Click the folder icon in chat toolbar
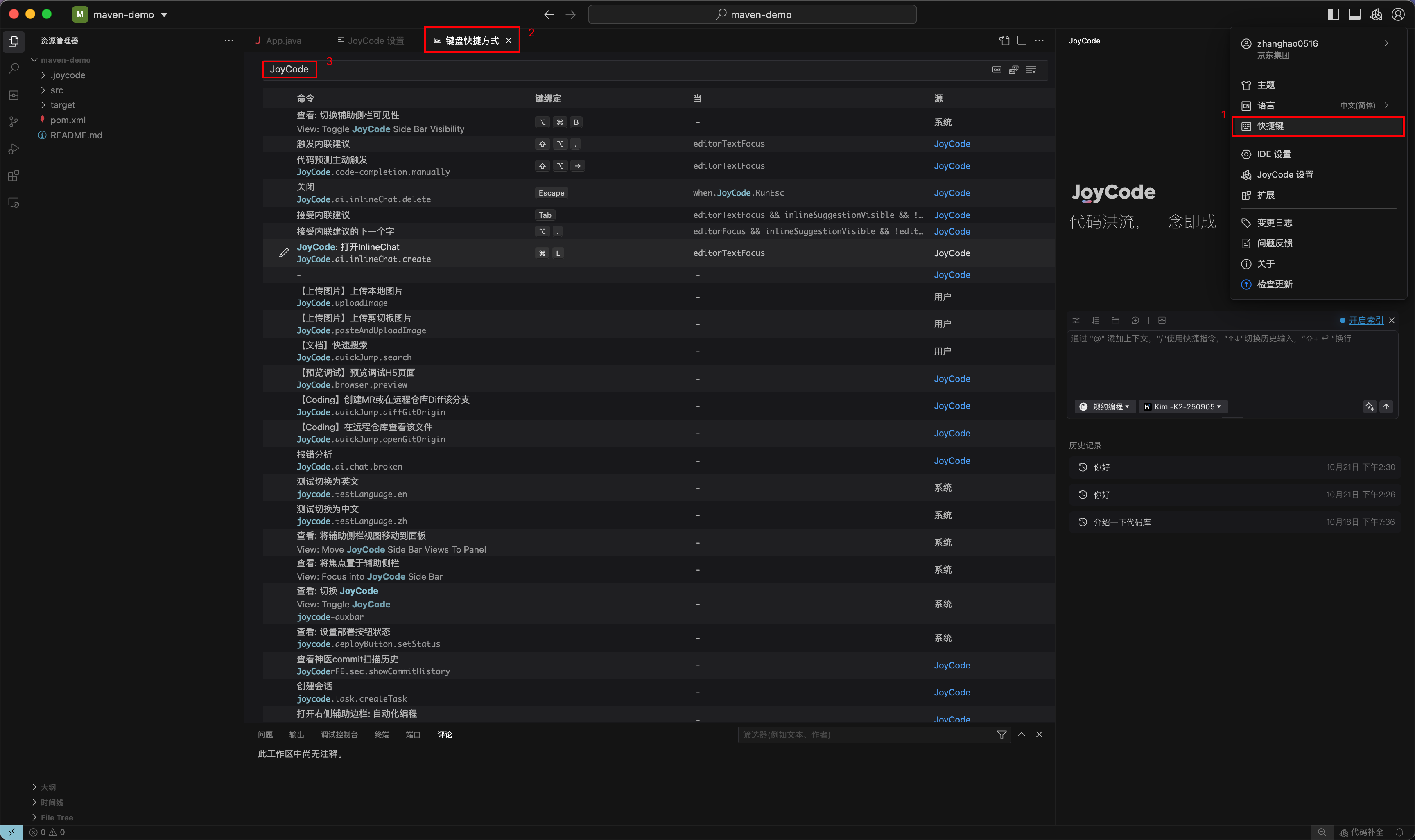Viewport: 1415px width, 840px height. 1116,321
